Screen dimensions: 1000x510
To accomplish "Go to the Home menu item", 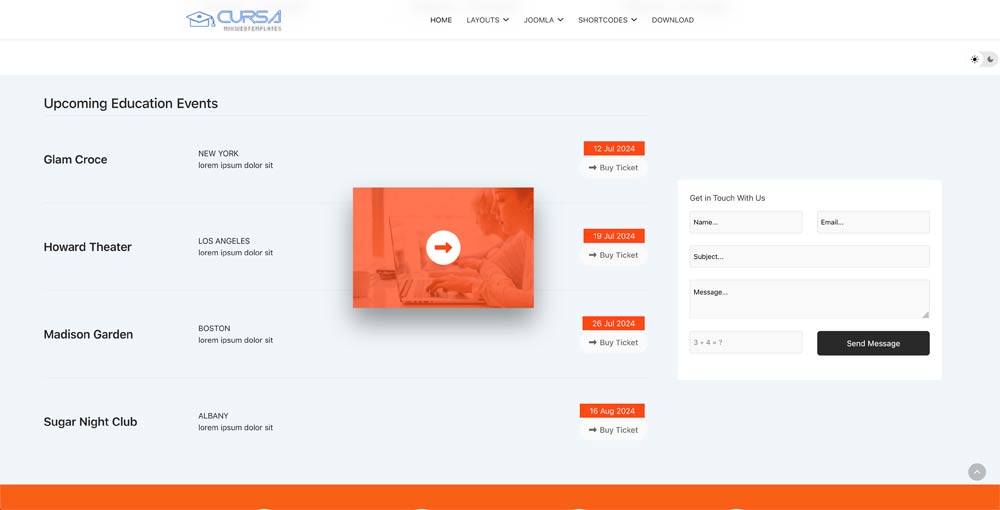I will (441, 20).
